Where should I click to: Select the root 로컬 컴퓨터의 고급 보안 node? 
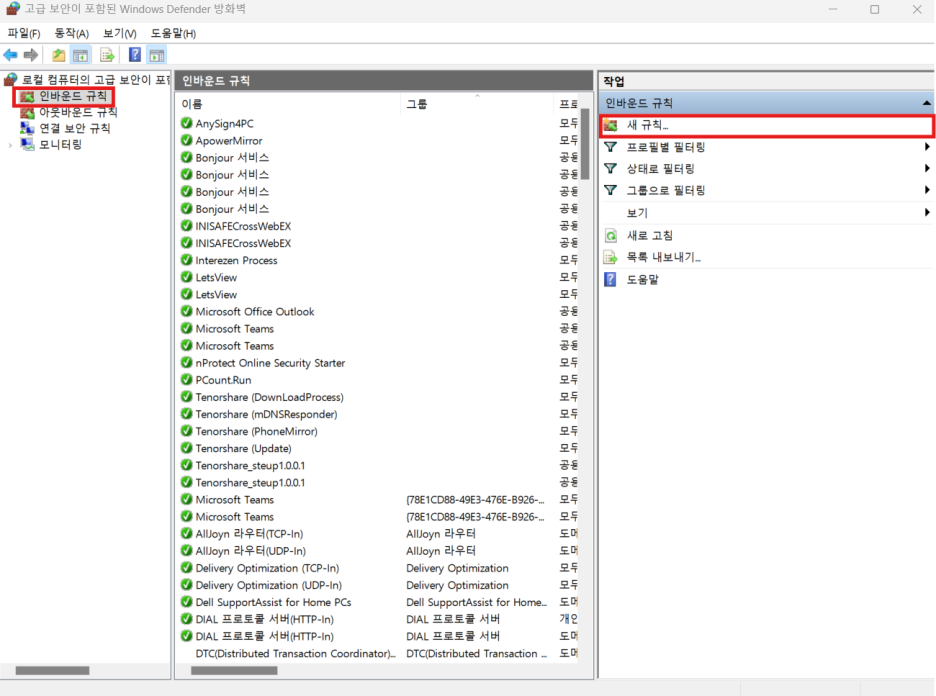[96, 80]
